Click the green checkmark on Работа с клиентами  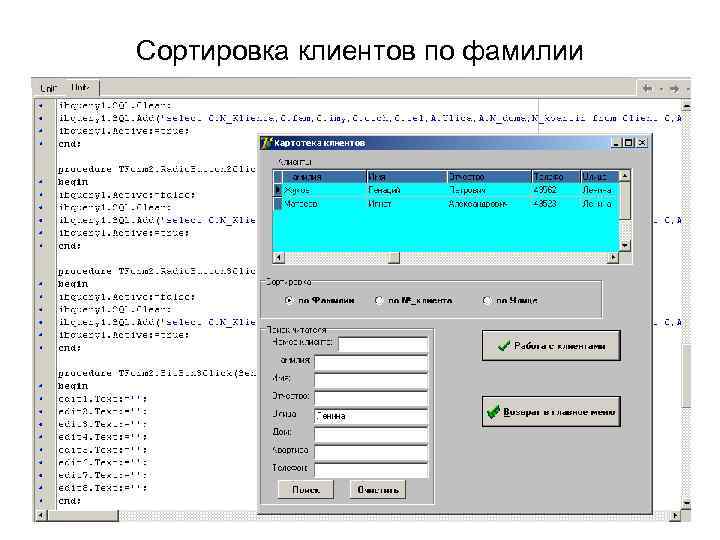pos(504,345)
